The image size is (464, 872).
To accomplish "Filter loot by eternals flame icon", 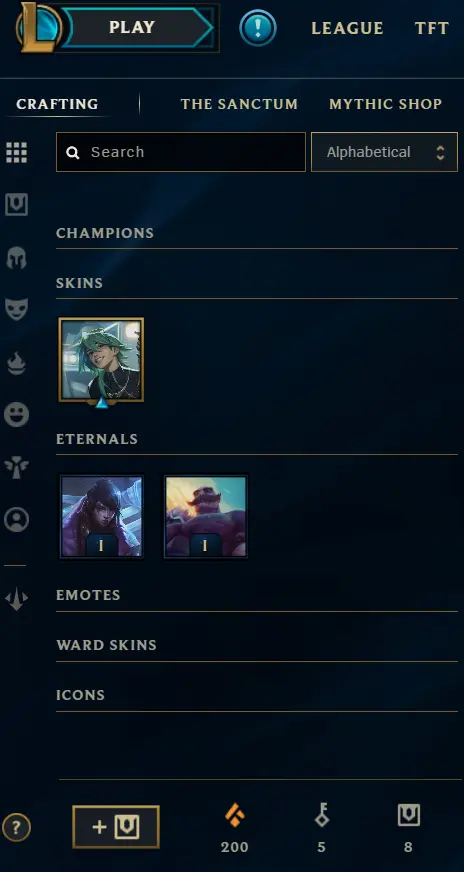I will point(17,363).
